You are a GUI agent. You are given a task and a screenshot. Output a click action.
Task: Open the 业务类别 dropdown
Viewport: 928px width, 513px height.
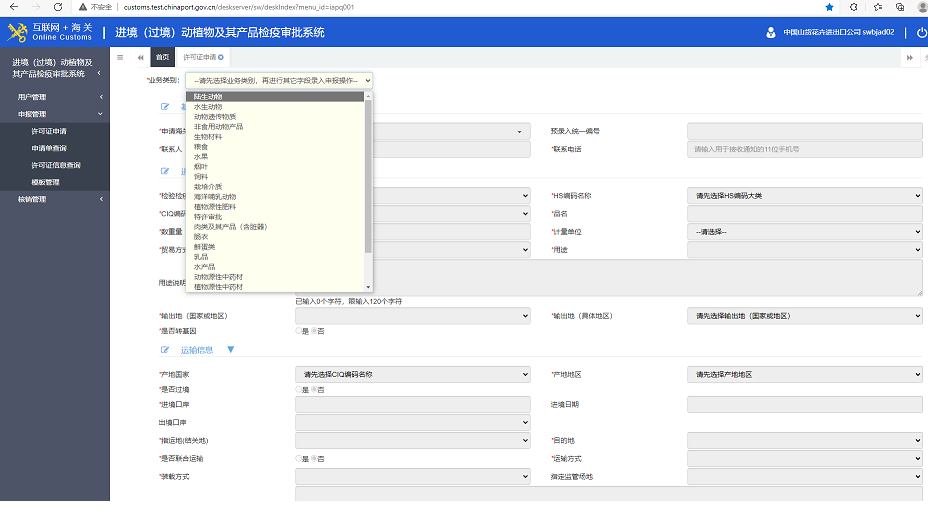(x=279, y=80)
